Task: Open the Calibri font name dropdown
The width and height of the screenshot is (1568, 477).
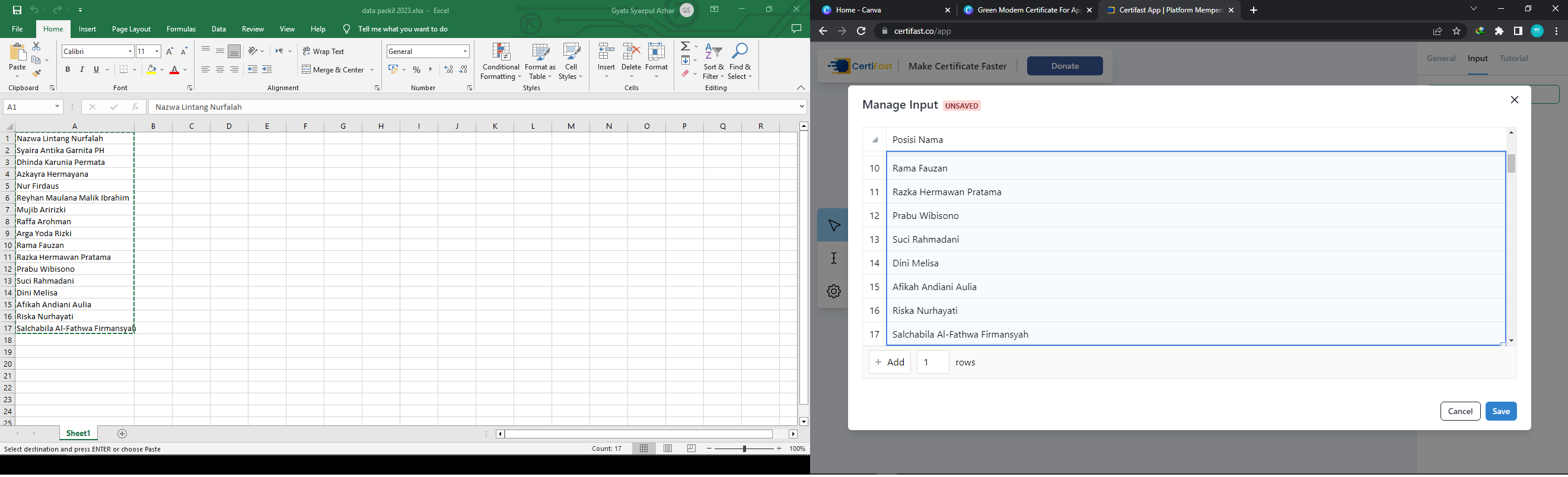Action: point(130,52)
